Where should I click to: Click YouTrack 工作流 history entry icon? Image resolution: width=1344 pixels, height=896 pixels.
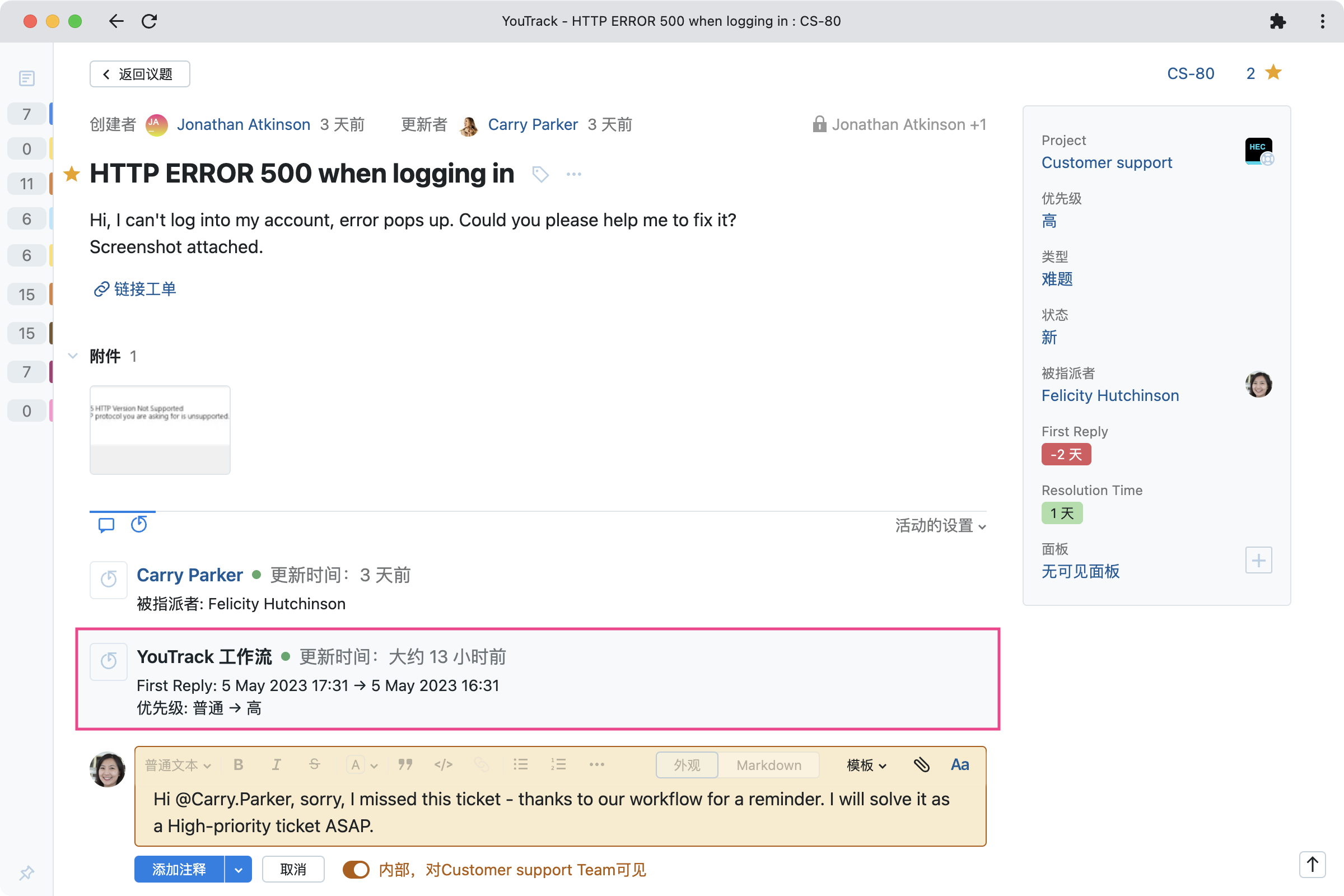[x=108, y=662]
